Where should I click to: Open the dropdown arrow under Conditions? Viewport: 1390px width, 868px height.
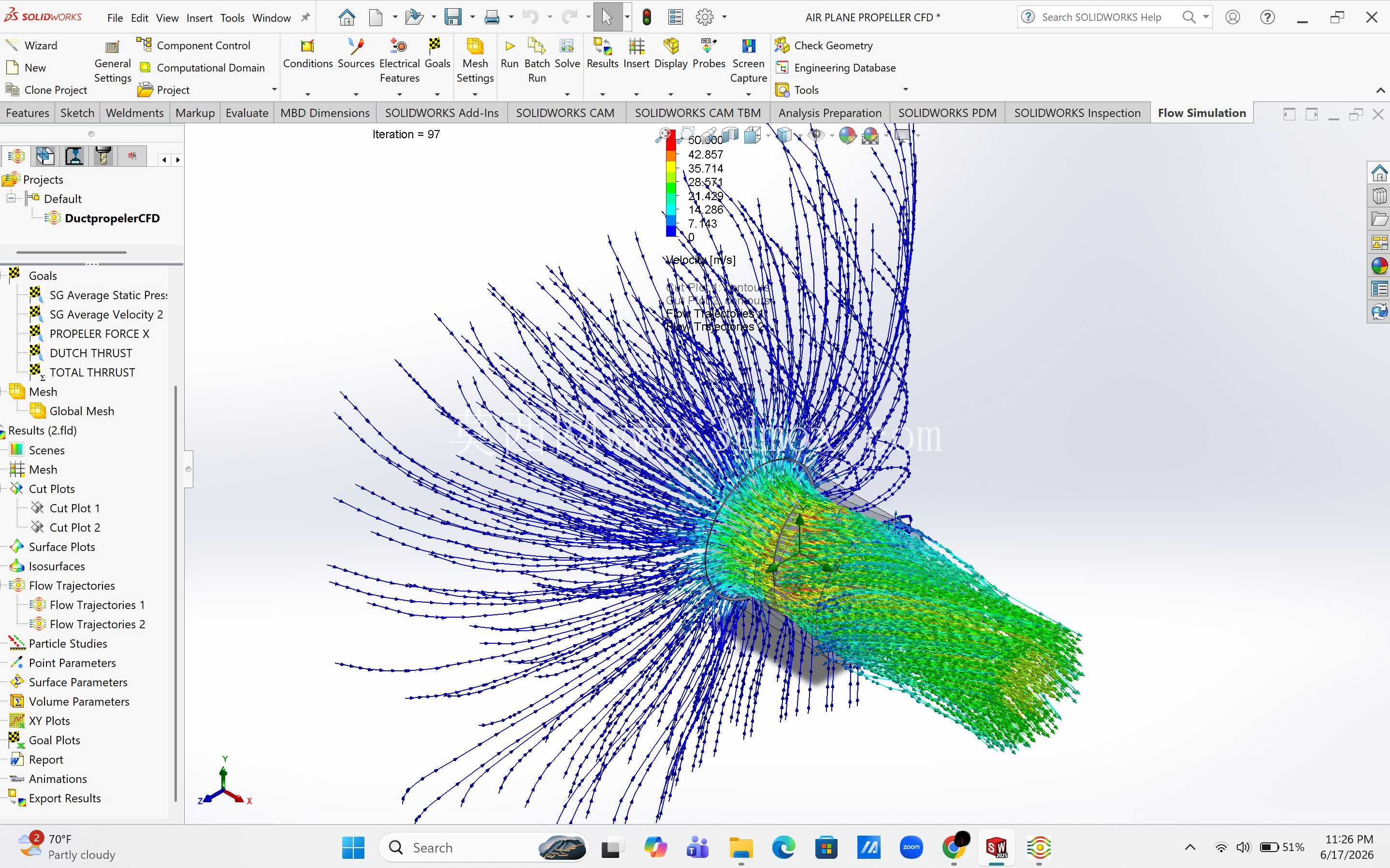[x=307, y=94]
